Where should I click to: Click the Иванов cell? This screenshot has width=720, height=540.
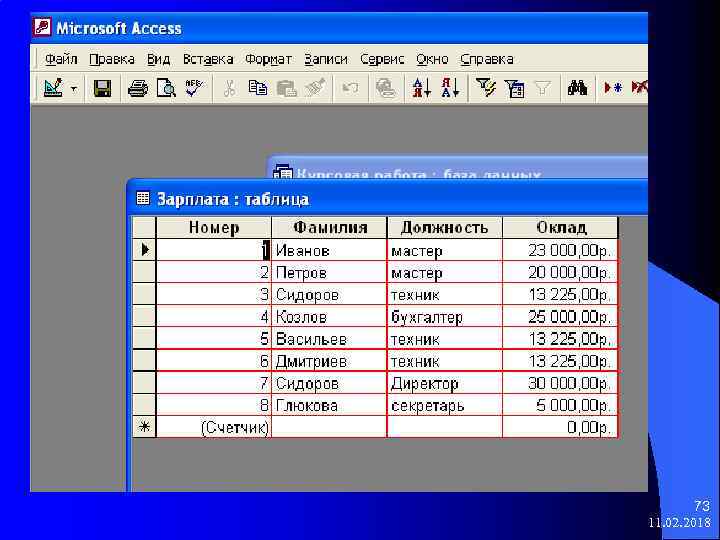(329, 250)
